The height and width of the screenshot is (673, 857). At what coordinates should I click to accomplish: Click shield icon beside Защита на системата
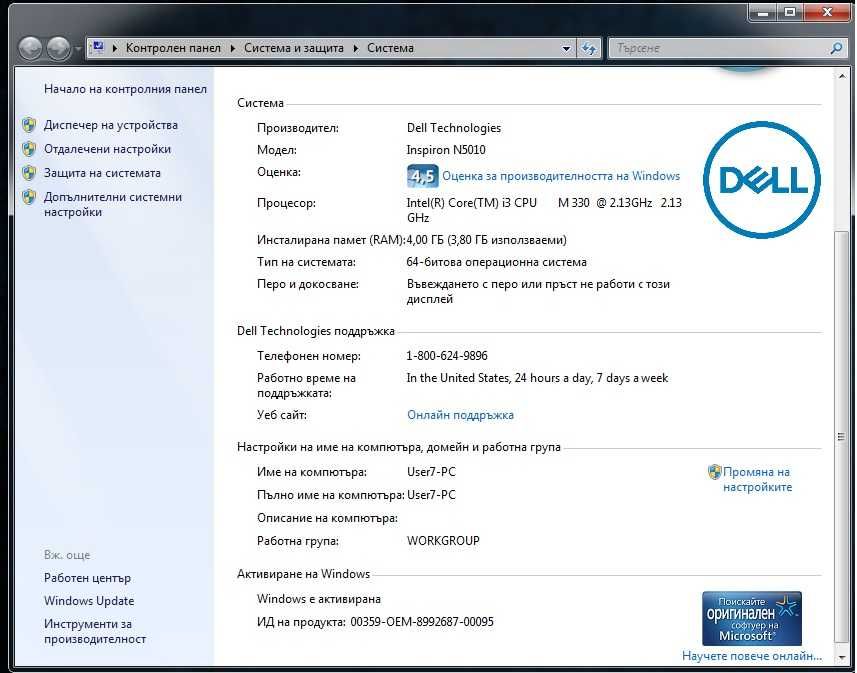[29, 173]
